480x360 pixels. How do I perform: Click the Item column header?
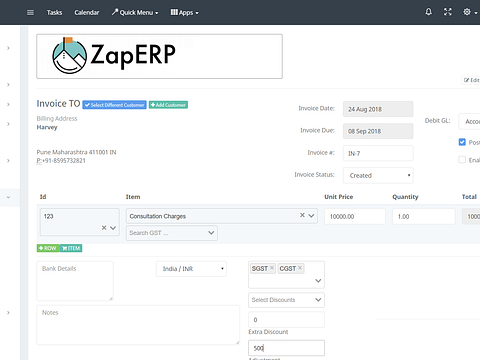[x=133, y=197]
